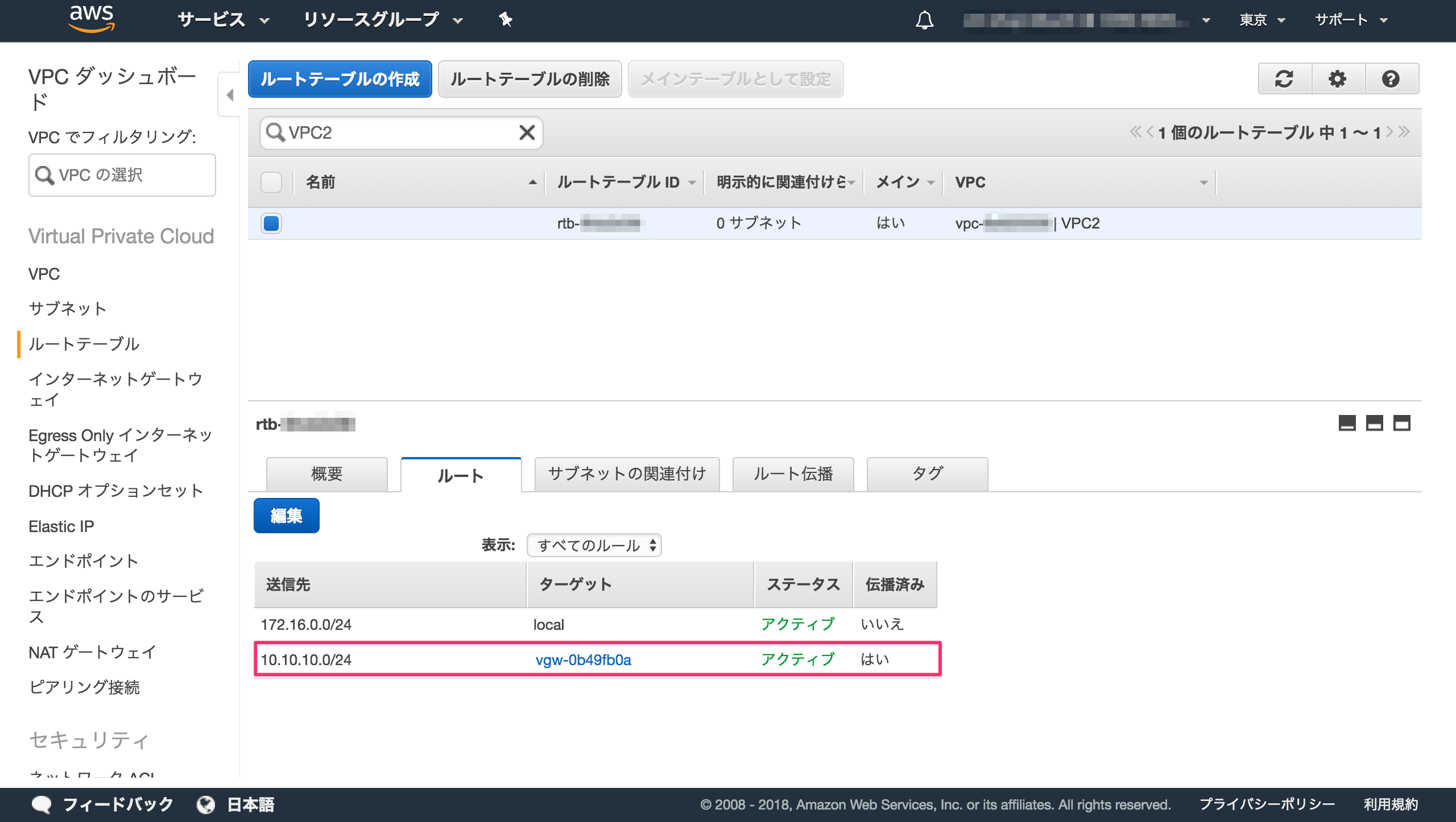The width and height of the screenshot is (1456, 822).
Task: Open the vgw-0b49fb0a target link
Action: (x=582, y=660)
